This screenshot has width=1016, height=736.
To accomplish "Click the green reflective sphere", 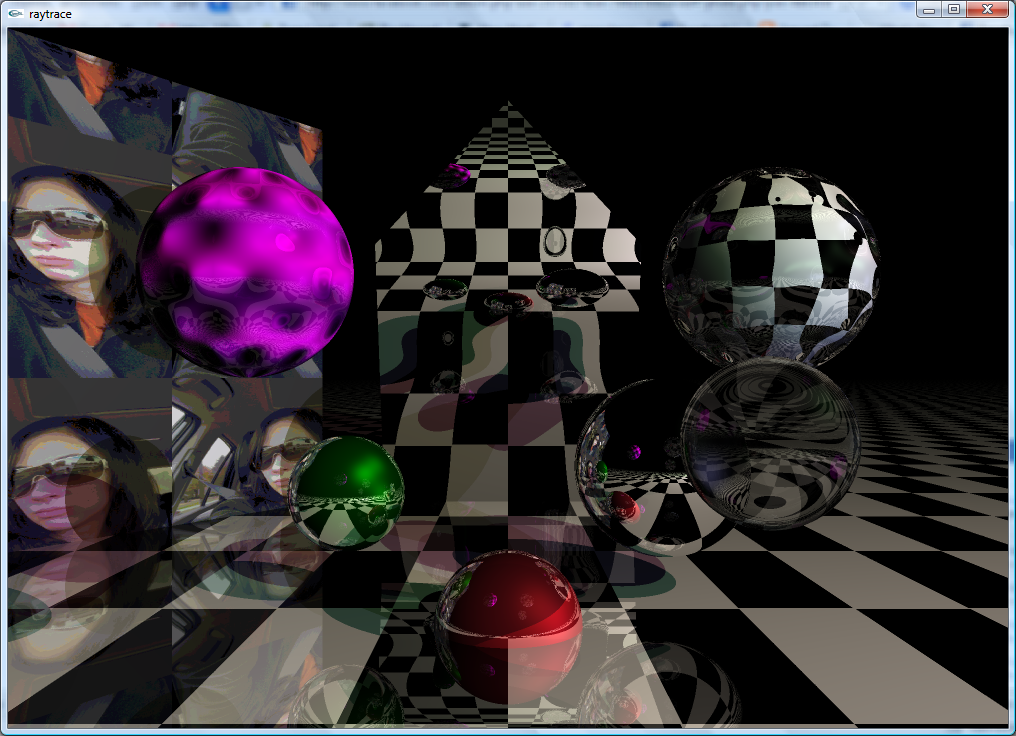I will pyautogui.click(x=347, y=490).
